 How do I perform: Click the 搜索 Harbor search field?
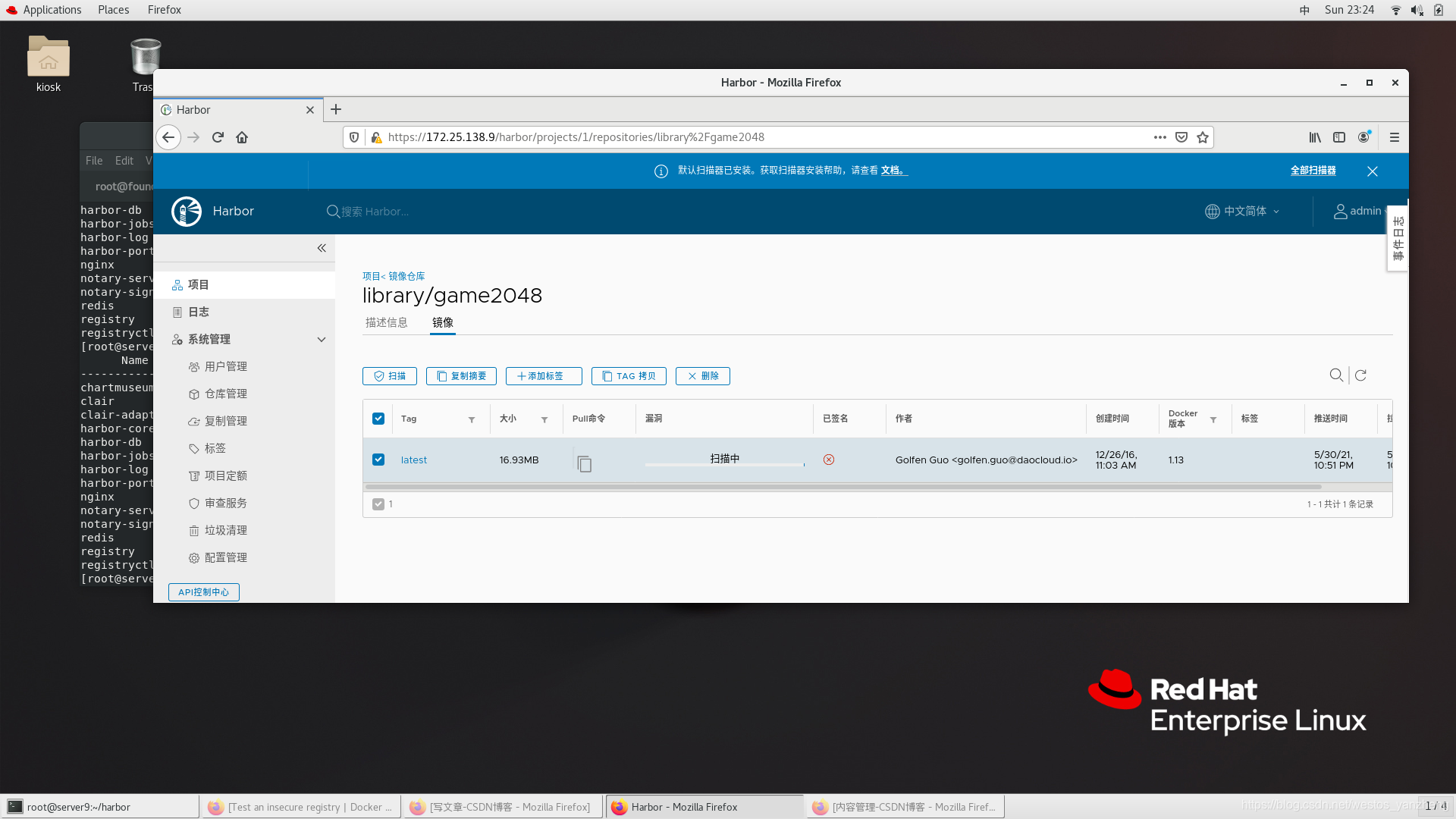(375, 212)
